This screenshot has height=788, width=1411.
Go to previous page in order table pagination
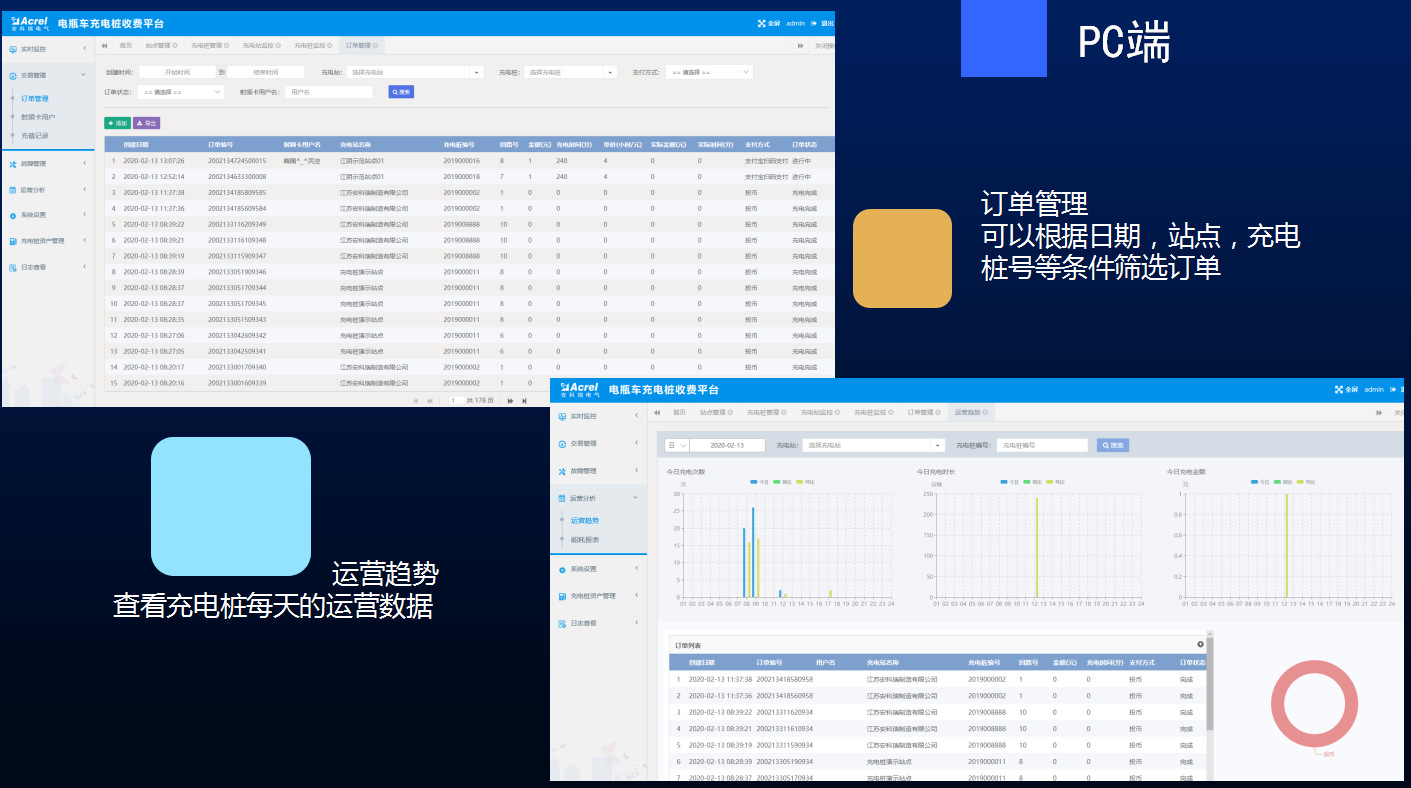(431, 400)
